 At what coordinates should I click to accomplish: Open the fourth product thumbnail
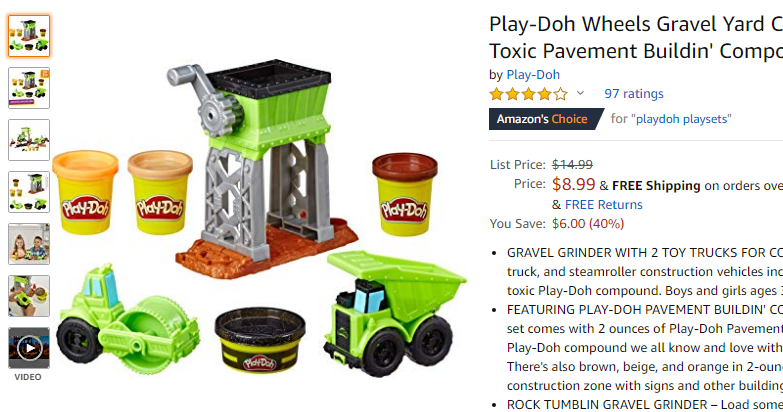(x=29, y=192)
